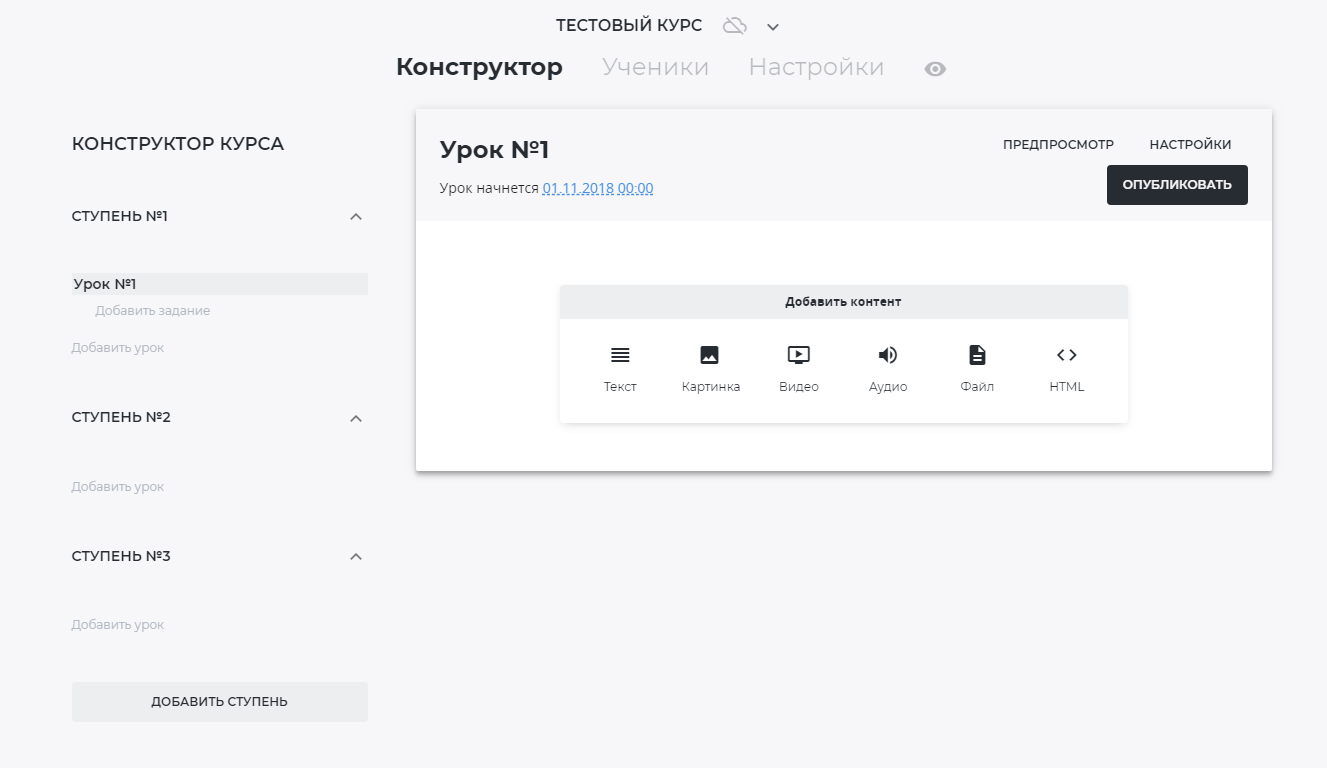Switch to the Конструктор tab
Viewport: 1327px width, 768px height.
coord(479,67)
